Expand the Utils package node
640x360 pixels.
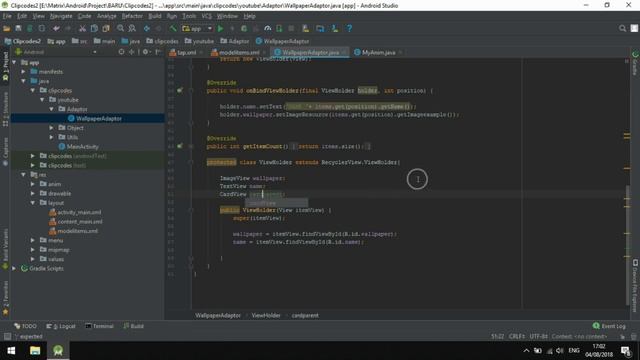coord(52,137)
